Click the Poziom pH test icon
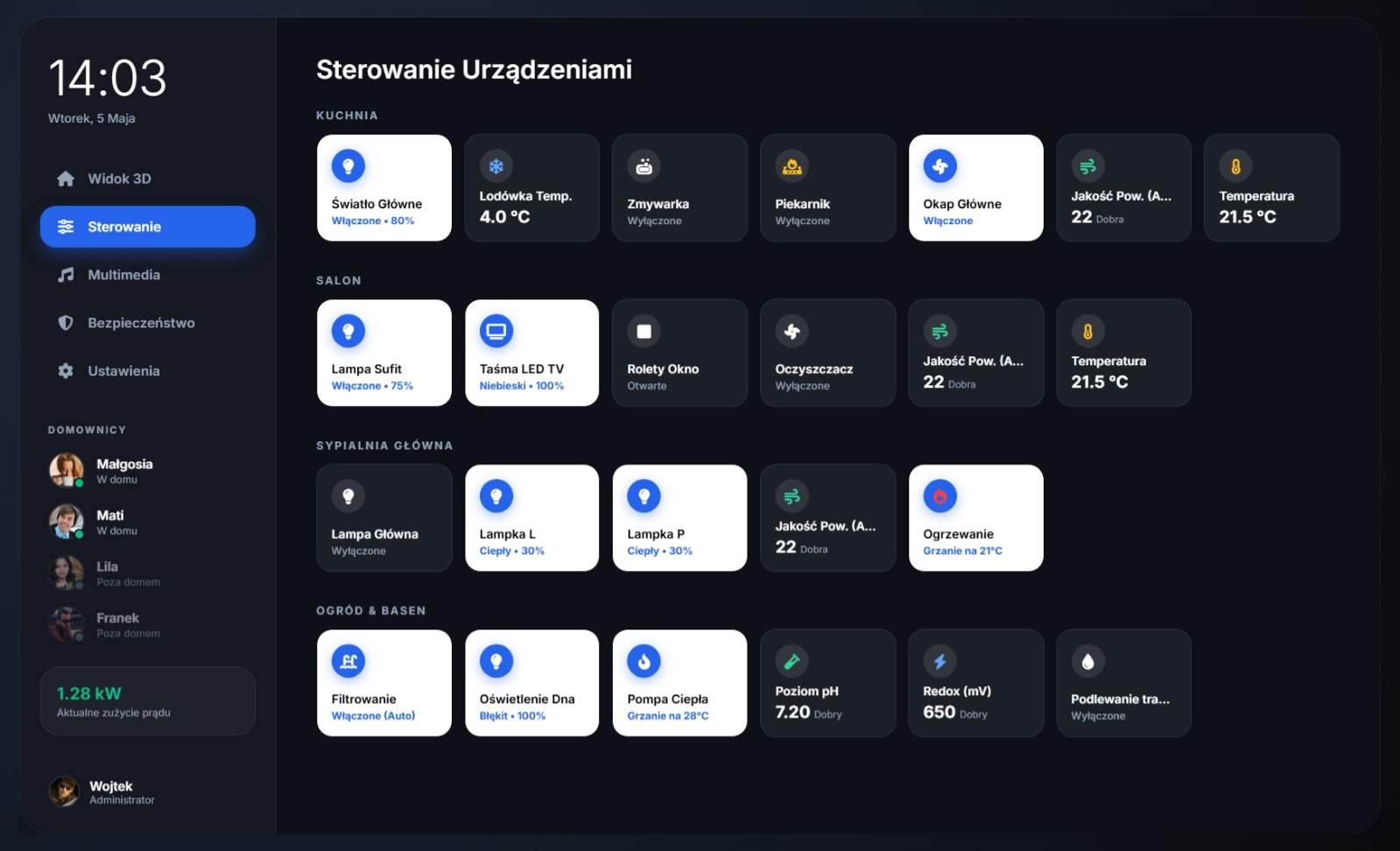This screenshot has width=1400, height=851. pos(792,662)
